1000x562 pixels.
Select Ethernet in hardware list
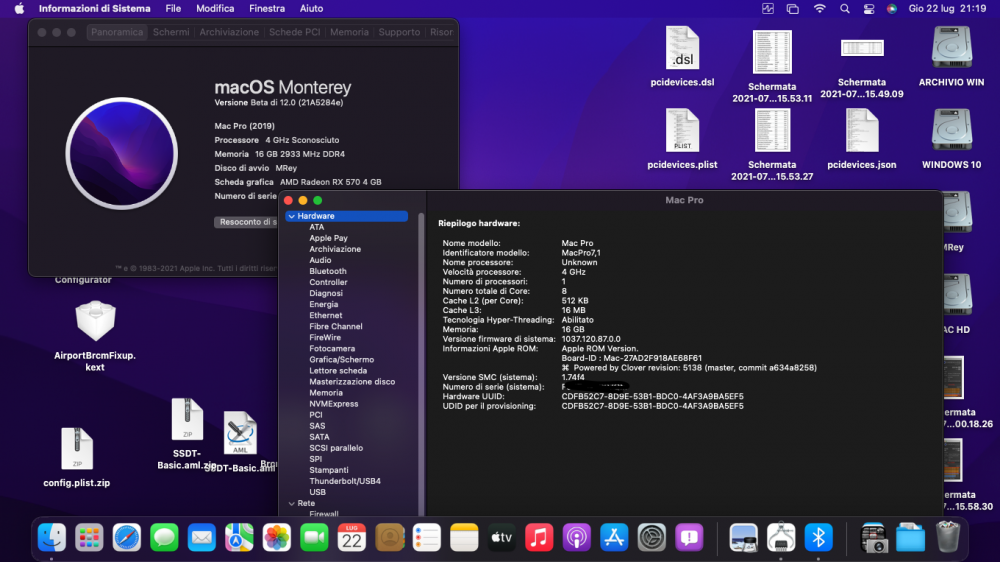(326, 315)
